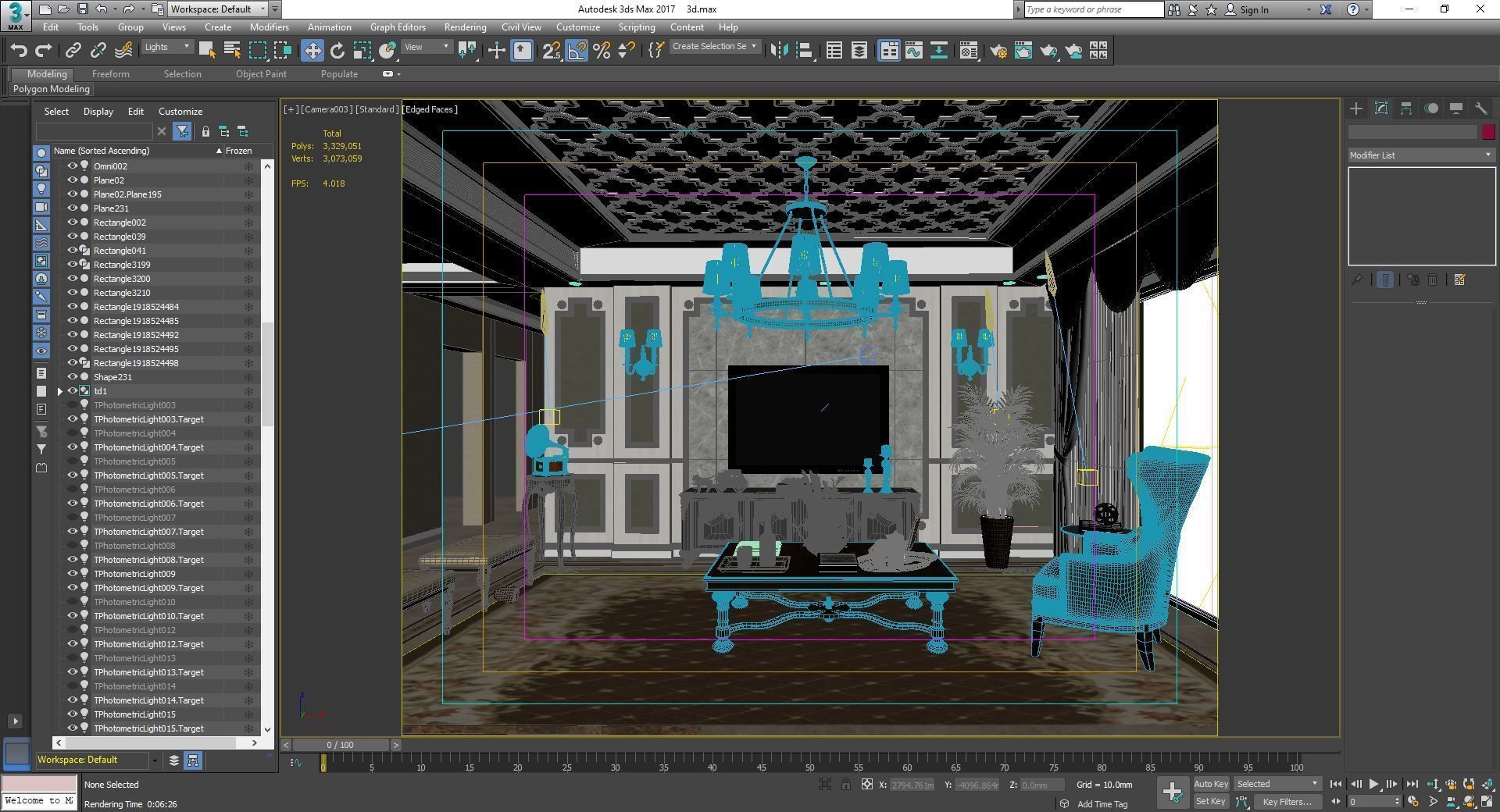The width and height of the screenshot is (1500, 812).
Task: Toggle visibility of Rectangle3200
Action: click(73, 279)
